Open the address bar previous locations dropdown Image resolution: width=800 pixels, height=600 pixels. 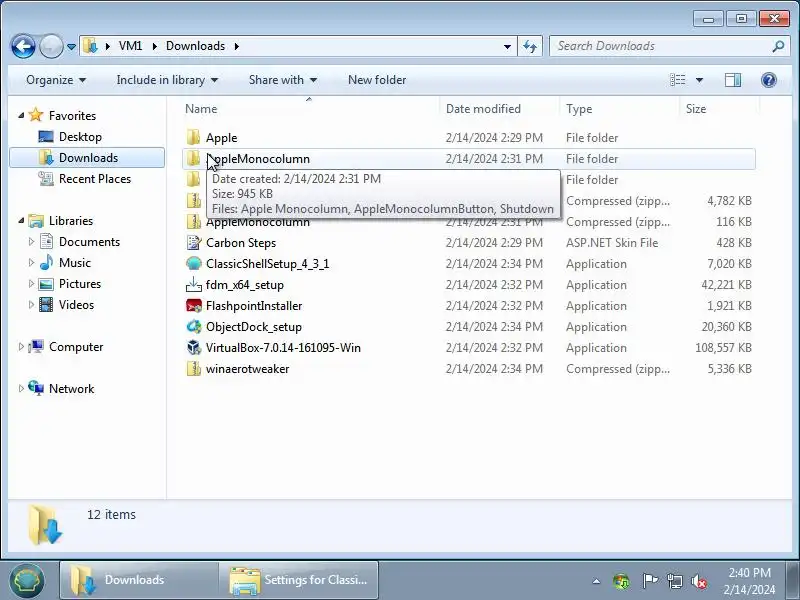click(x=507, y=46)
